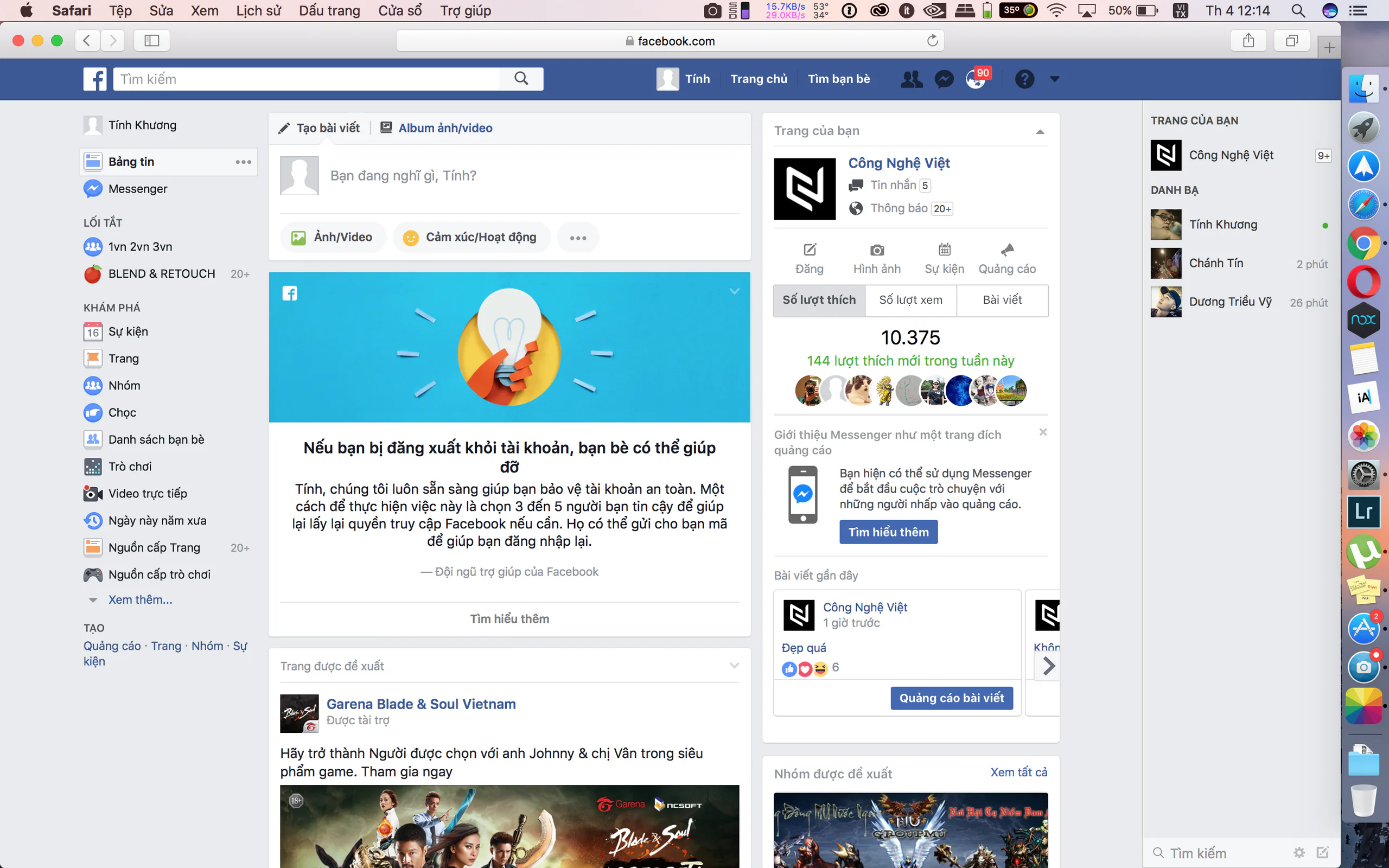Click Tìm hiểu thêm blue button
This screenshot has width=1389, height=868.
(889, 532)
